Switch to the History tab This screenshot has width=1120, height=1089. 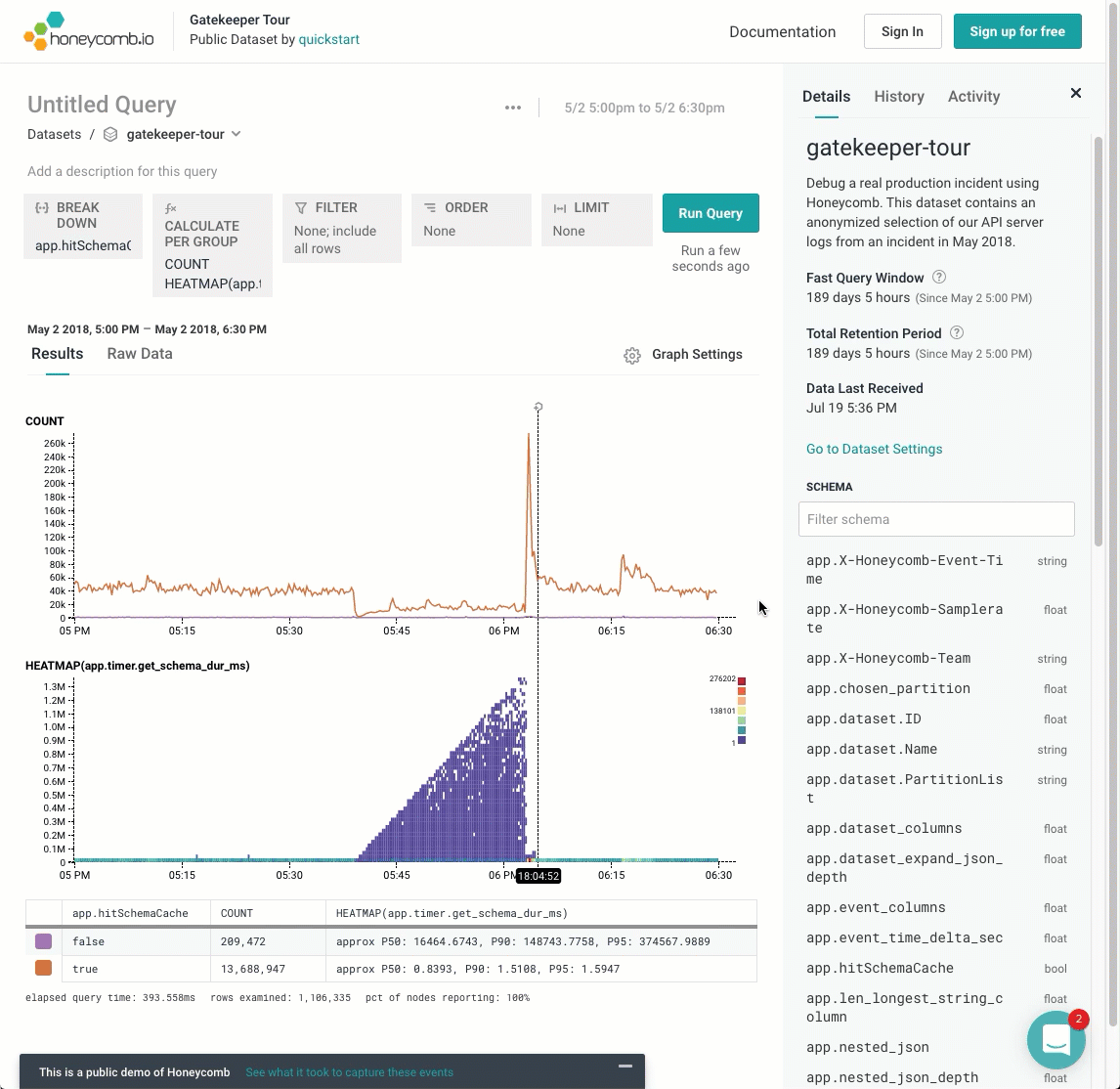(x=899, y=96)
